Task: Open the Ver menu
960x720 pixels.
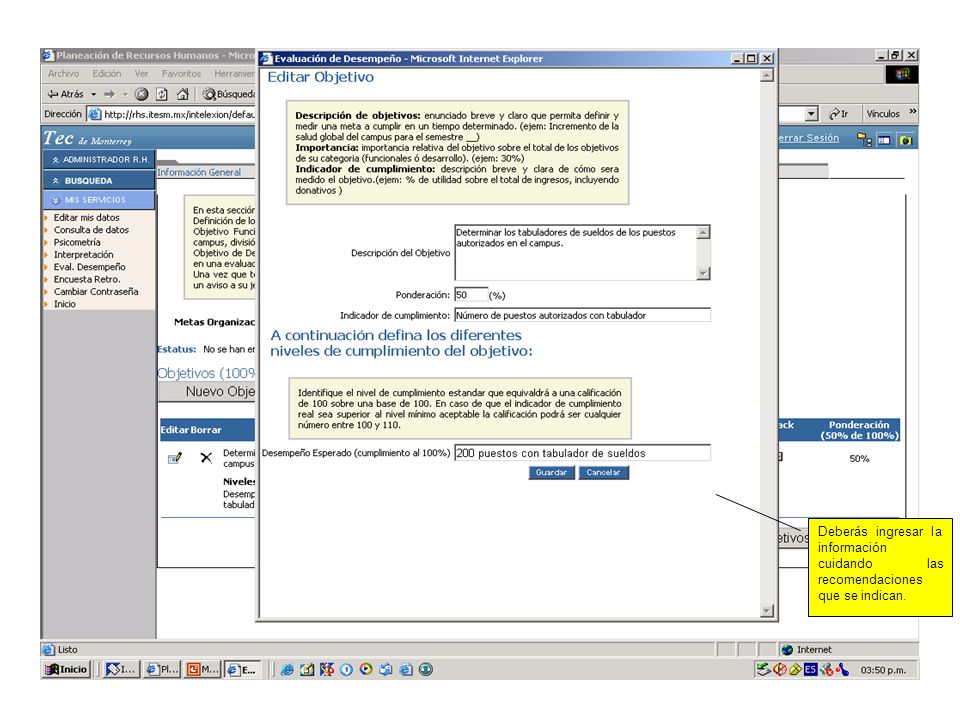Action: tap(141, 73)
